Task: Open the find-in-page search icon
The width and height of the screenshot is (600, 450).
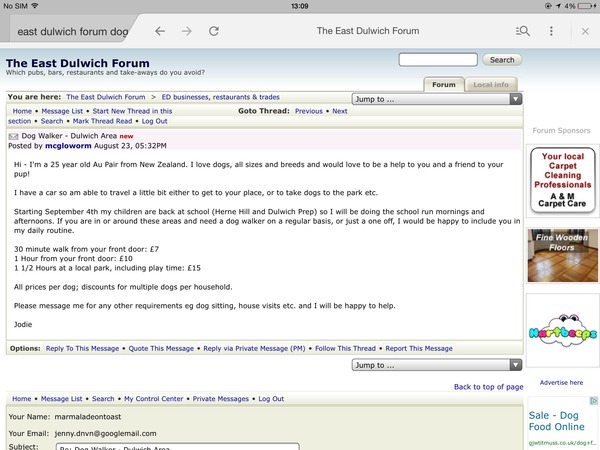Action: pyautogui.click(x=523, y=31)
